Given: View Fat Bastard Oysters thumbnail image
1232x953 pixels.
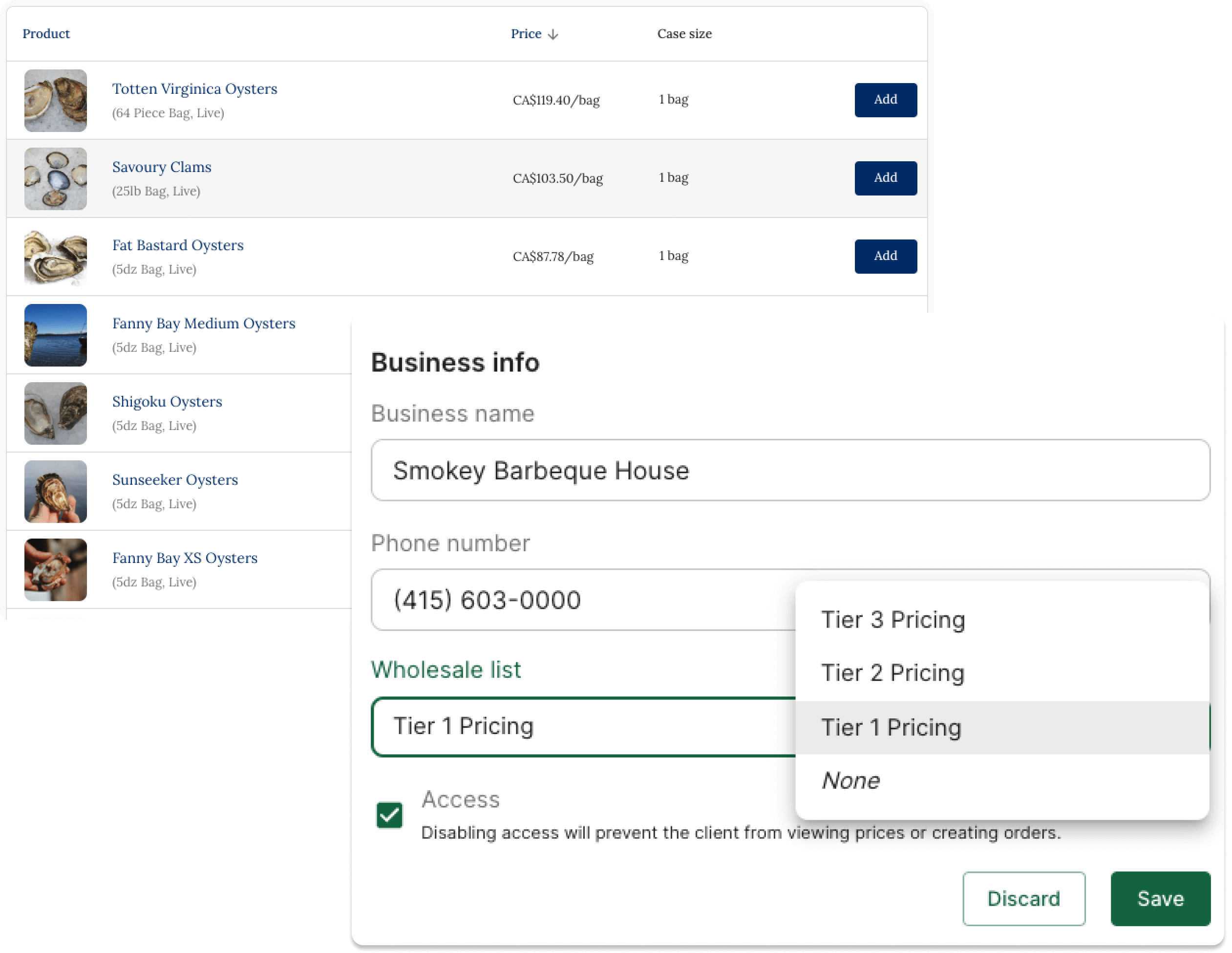Looking at the screenshot, I should (55, 257).
